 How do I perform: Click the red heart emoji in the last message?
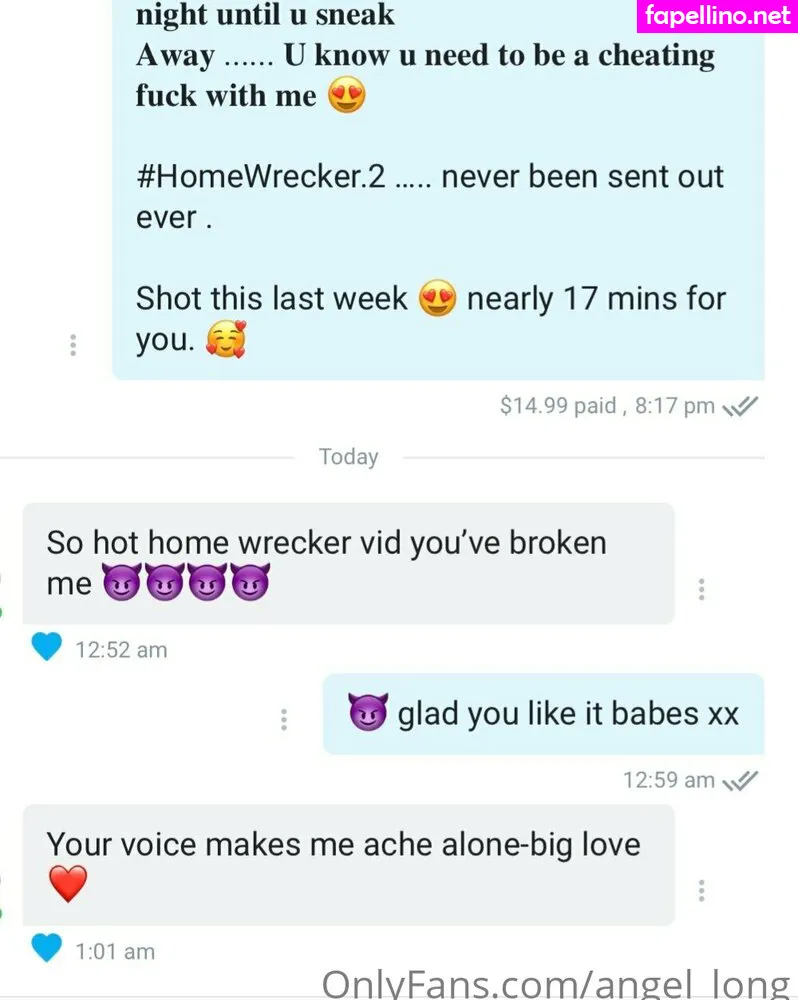click(x=68, y=884)
